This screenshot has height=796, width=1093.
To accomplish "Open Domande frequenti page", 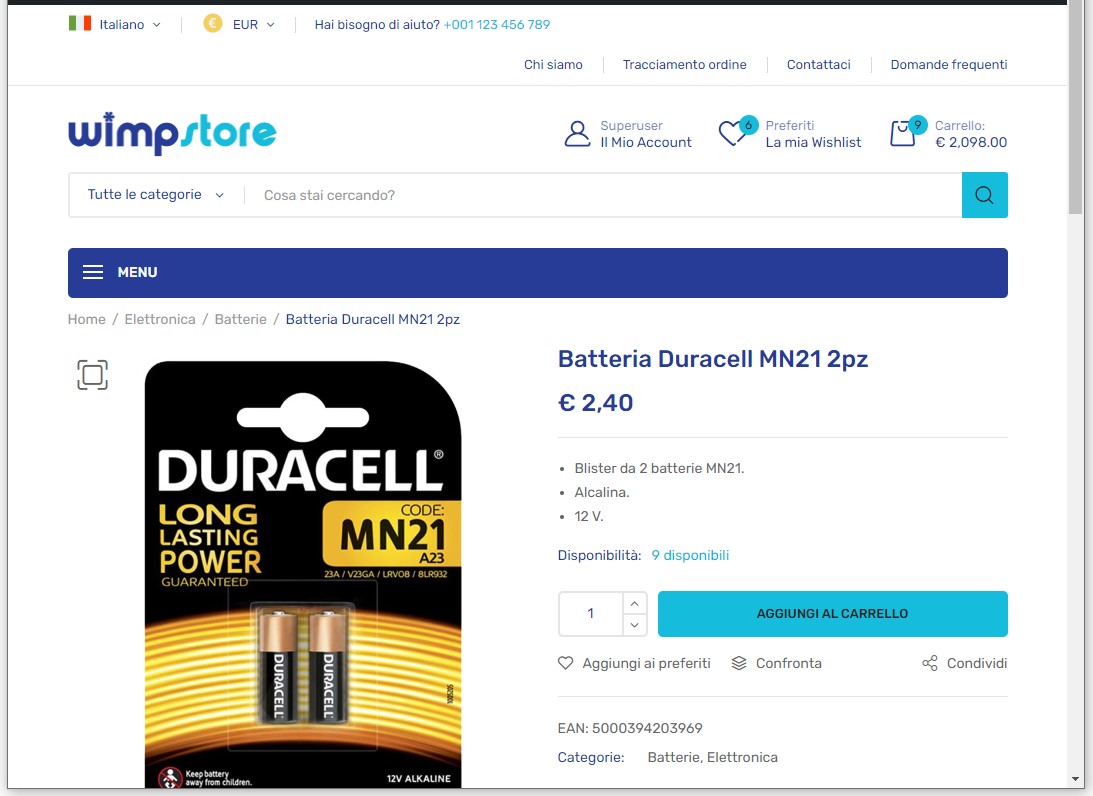I will [x=948, y=64].
